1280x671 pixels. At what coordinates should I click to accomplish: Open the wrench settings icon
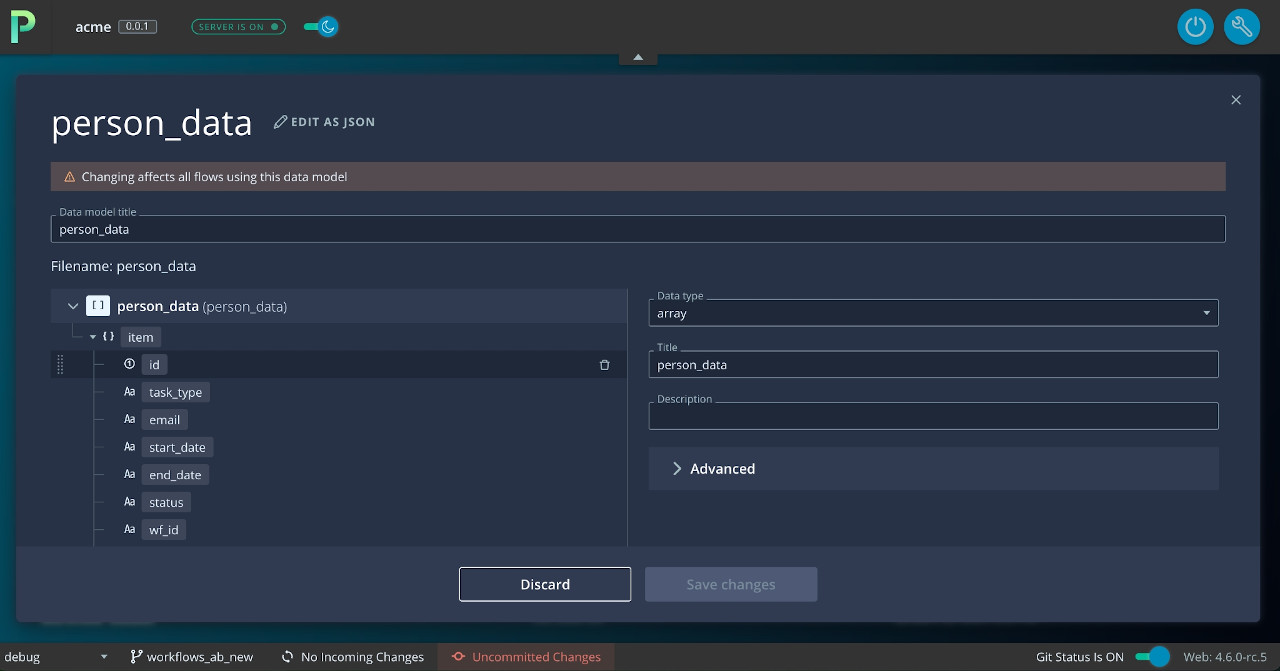point(1241,27)
